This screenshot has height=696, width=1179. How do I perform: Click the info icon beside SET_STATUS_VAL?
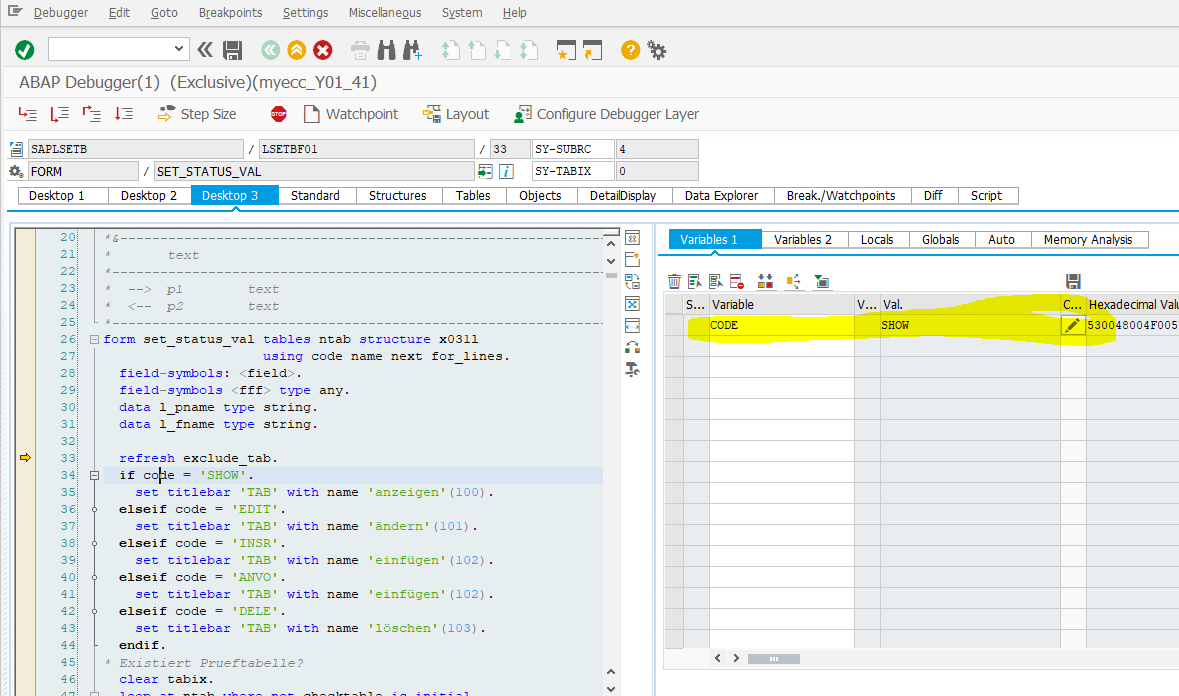(506, 171)
